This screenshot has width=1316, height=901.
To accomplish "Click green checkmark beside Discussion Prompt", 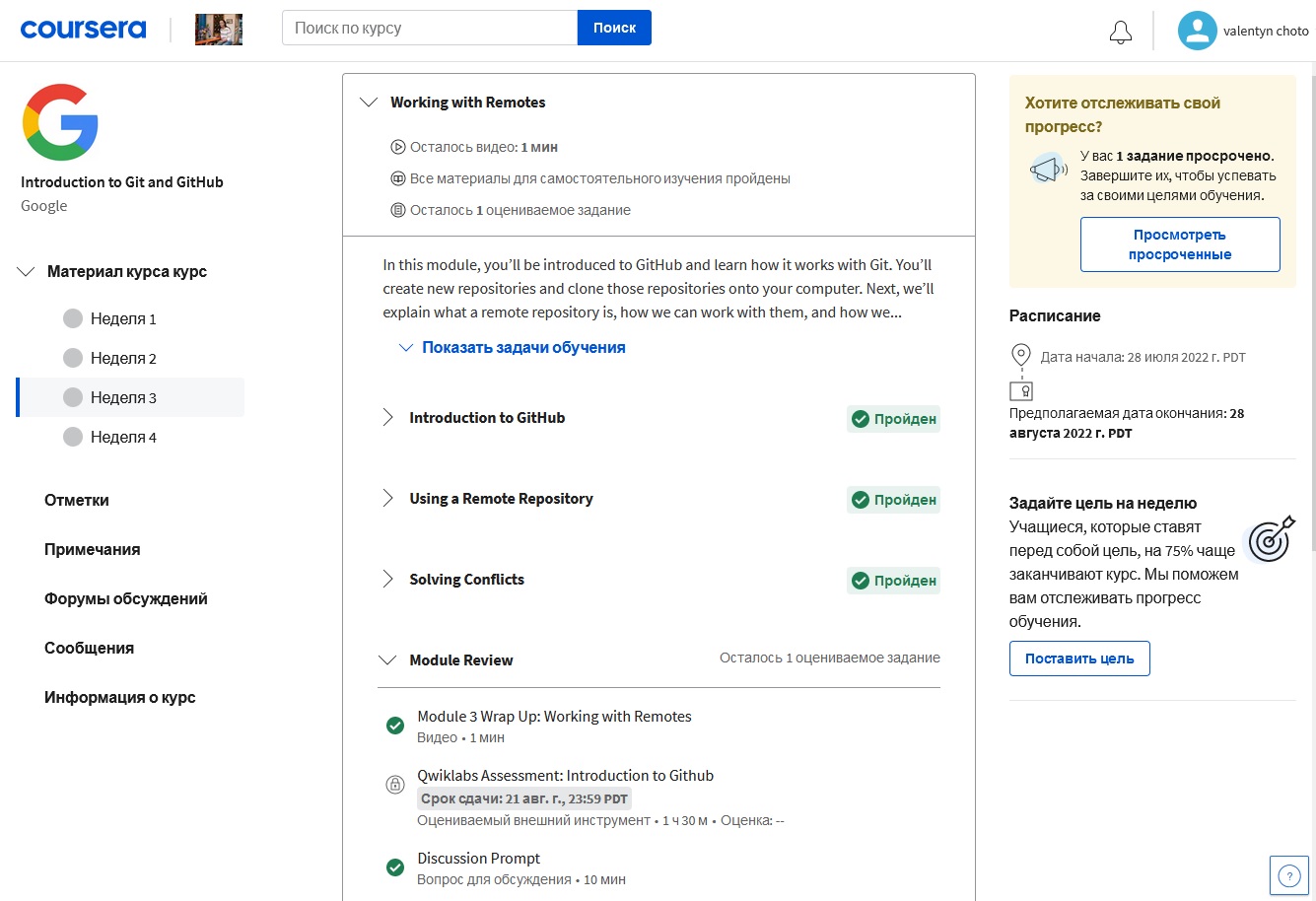I will tap(395, 867).
